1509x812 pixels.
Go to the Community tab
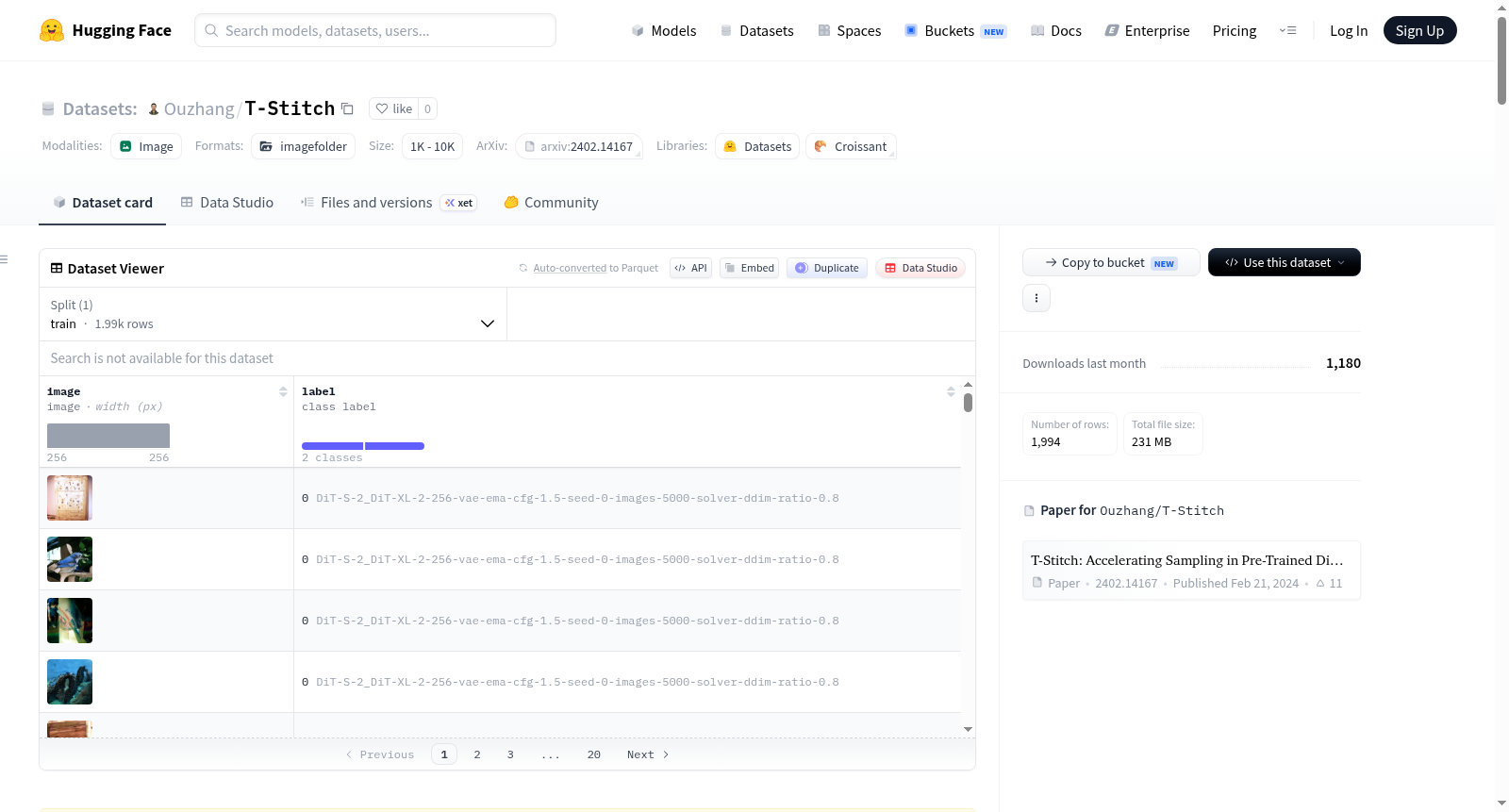click(552, 203)
